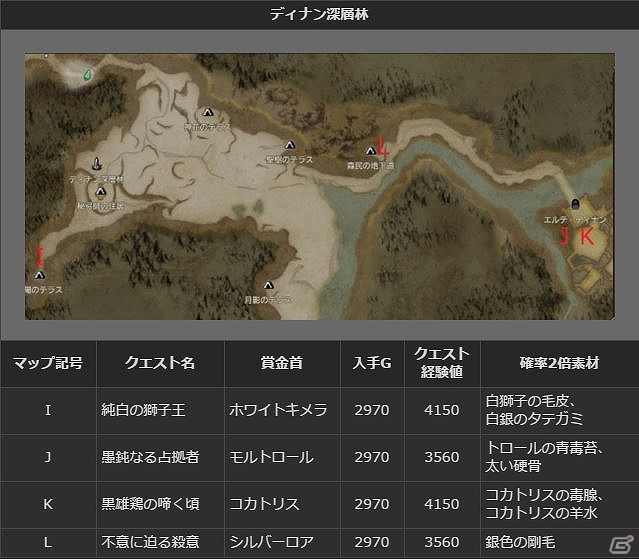Click the 月影のテラス map label
The width and height of the screenshot is (639, 559).
[268, 299]
